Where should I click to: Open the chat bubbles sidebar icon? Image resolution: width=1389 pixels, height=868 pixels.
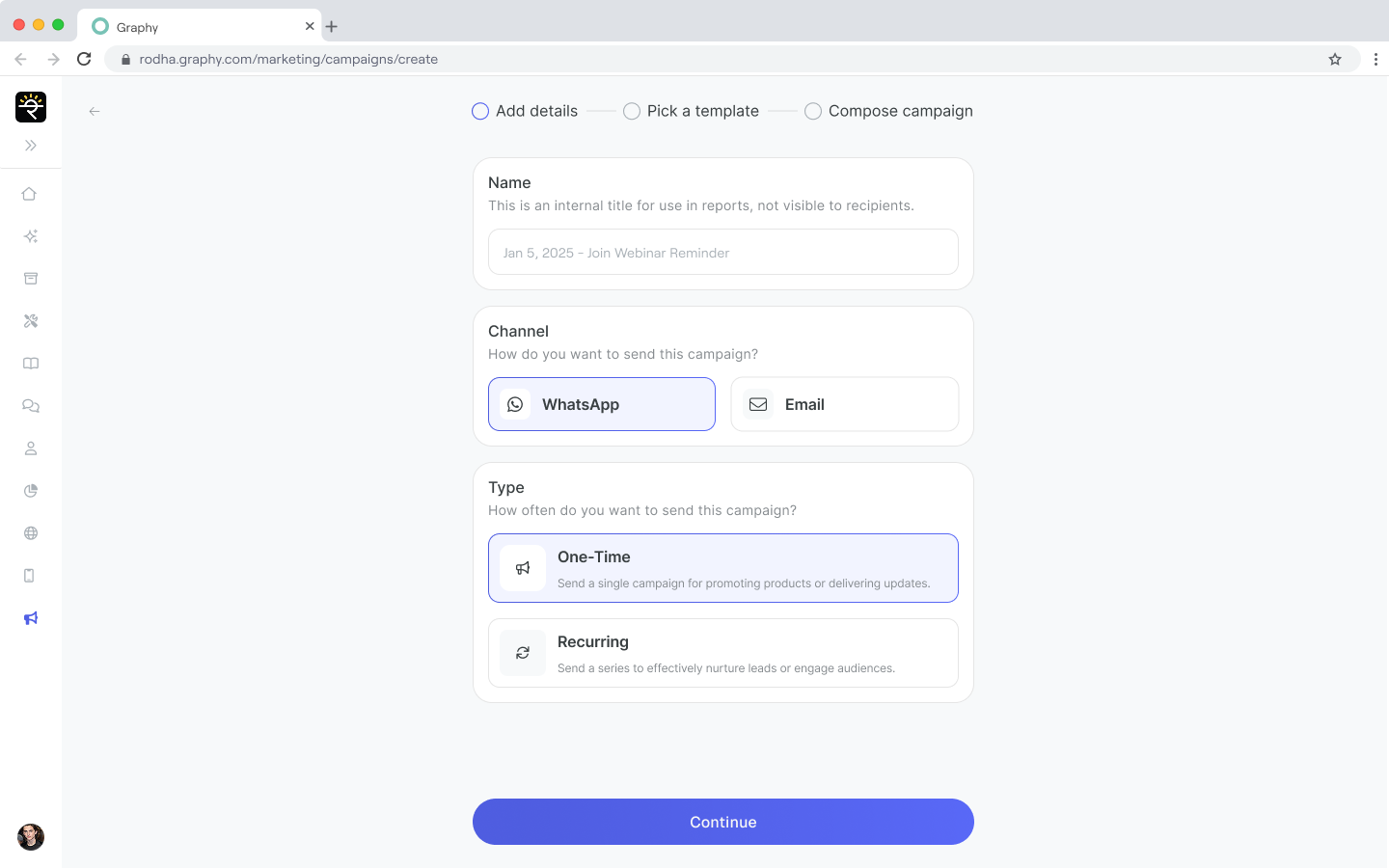click(x=30, y=406)
